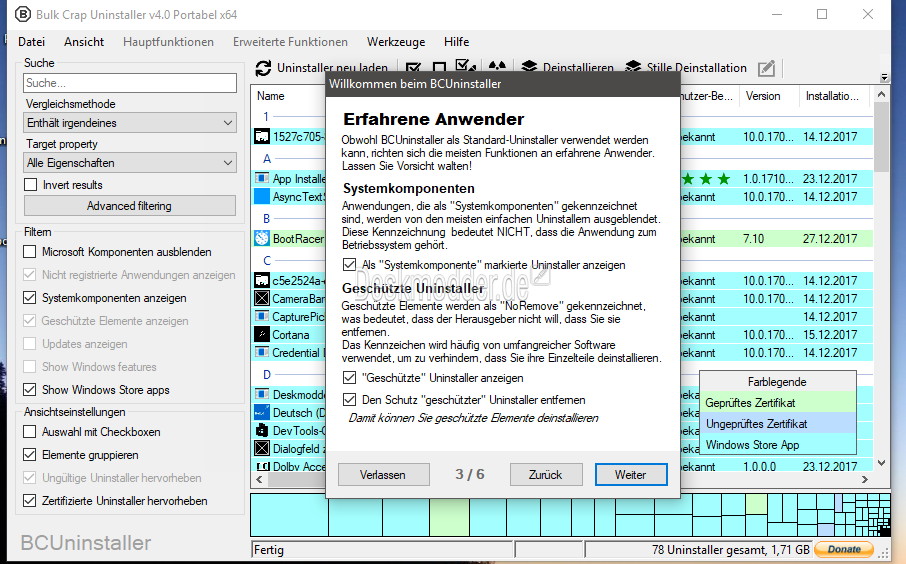Image resolution: width=906 pixels, height=564 pixels.
Task: Select the App Installer row icon
Action: [262, 179]
